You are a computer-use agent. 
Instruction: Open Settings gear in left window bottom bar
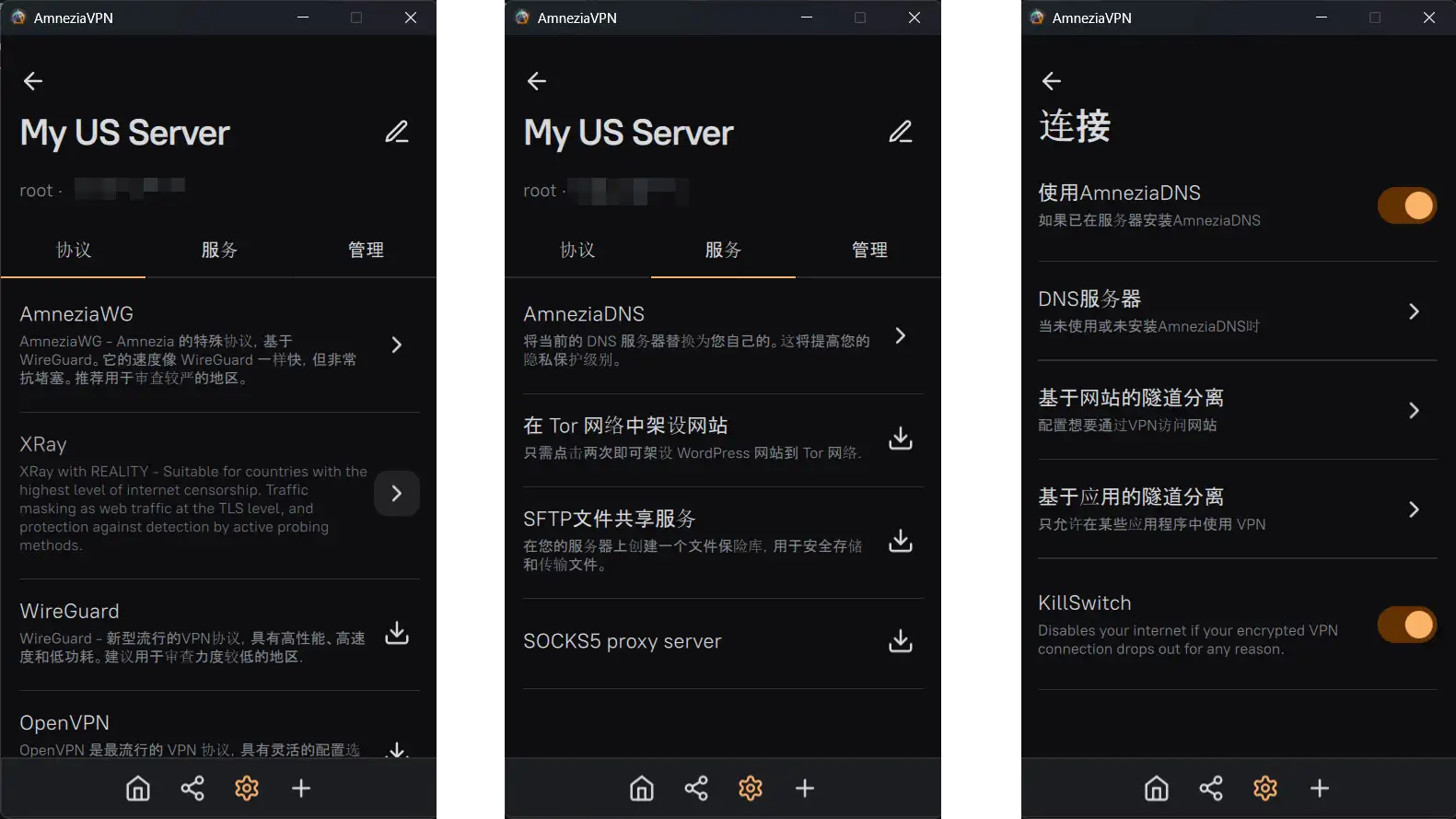(247, 789)
